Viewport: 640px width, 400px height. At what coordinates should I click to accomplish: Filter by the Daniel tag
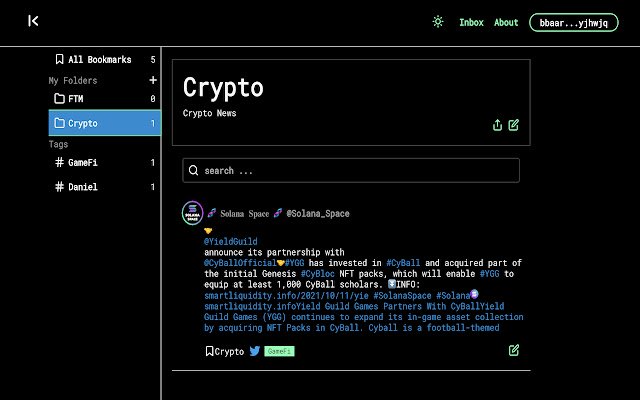pyautogui.click(x=105, y=187)
